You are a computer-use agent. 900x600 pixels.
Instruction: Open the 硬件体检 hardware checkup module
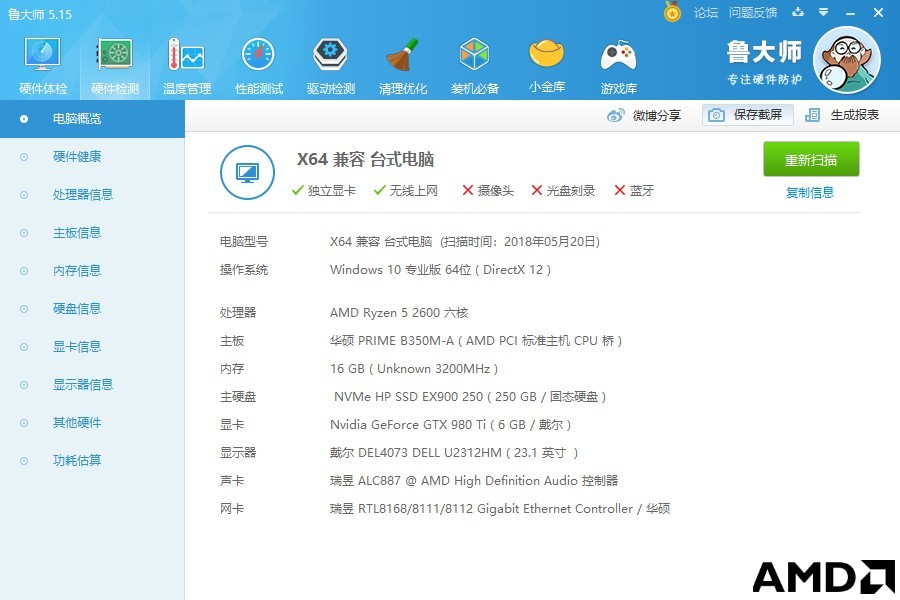point(43,65)
